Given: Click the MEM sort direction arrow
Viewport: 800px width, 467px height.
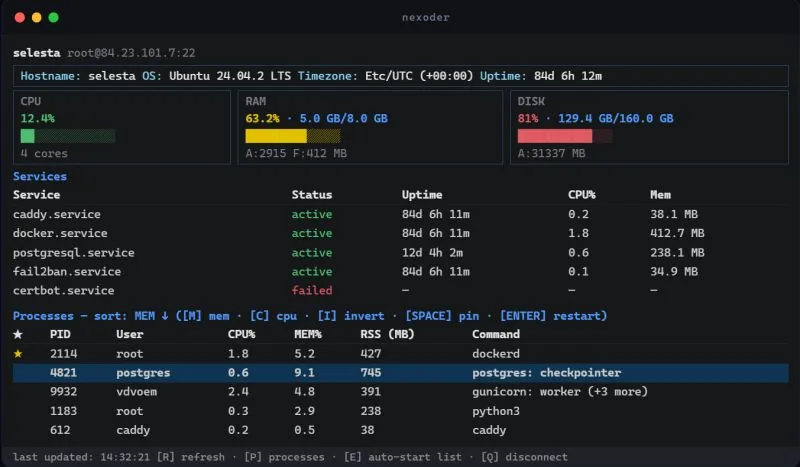Looking at the screenshot, I should click(165, 316).
